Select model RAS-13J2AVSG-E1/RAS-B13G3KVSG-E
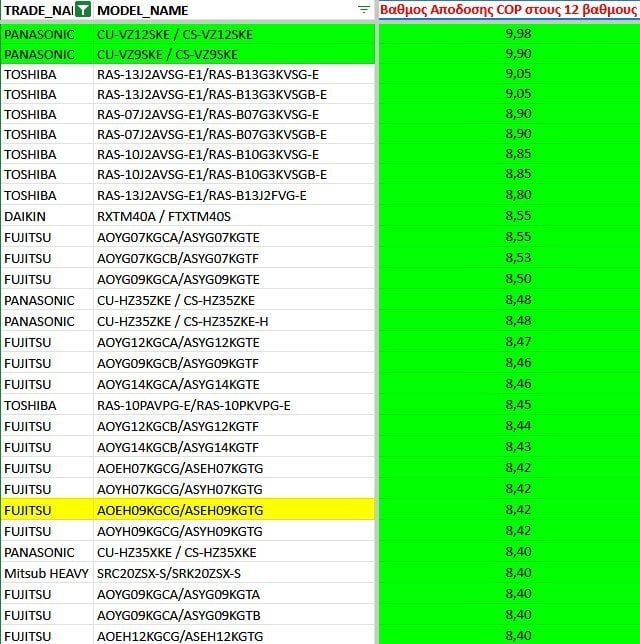This screenshot has height=644, width=640. click(208, 75)
